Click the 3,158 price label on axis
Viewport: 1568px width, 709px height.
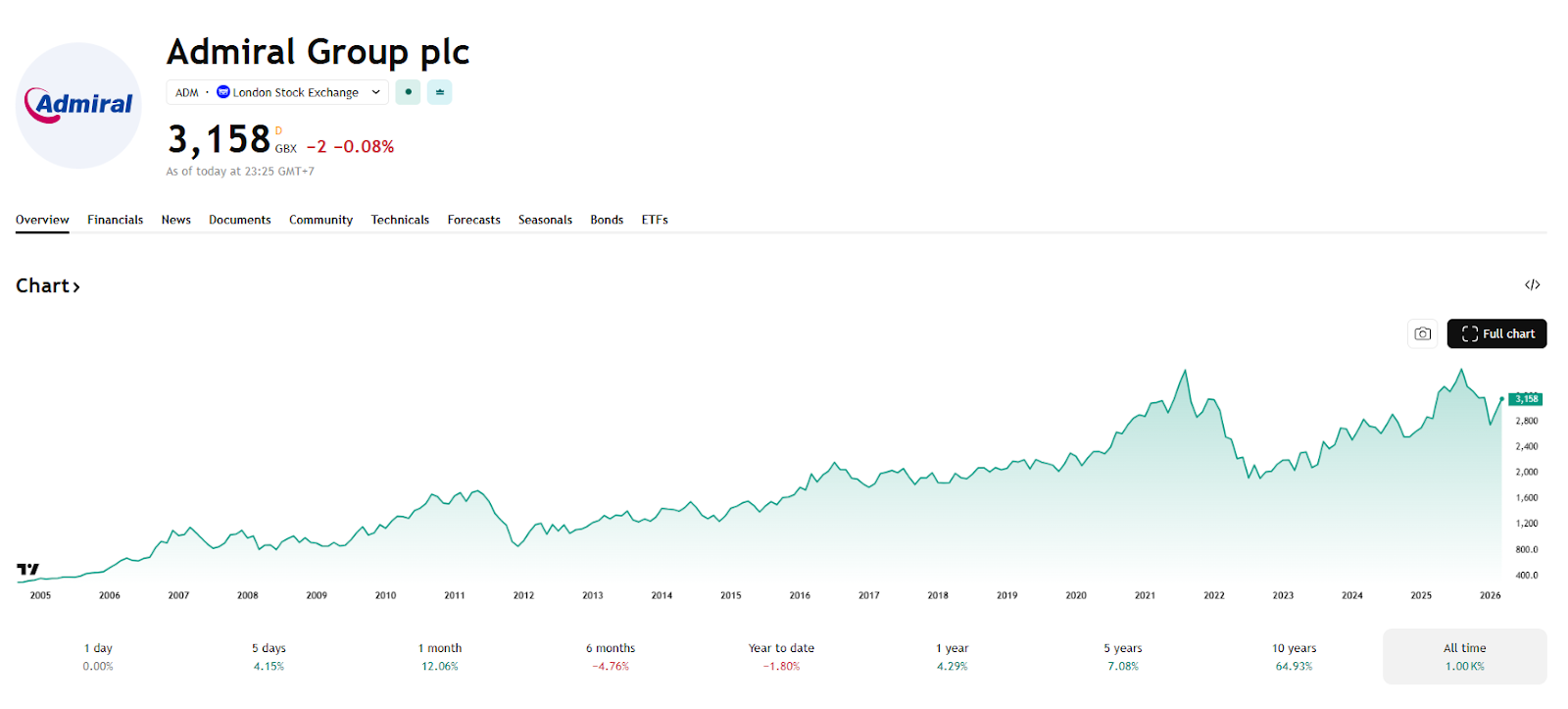click(1526, 399)
